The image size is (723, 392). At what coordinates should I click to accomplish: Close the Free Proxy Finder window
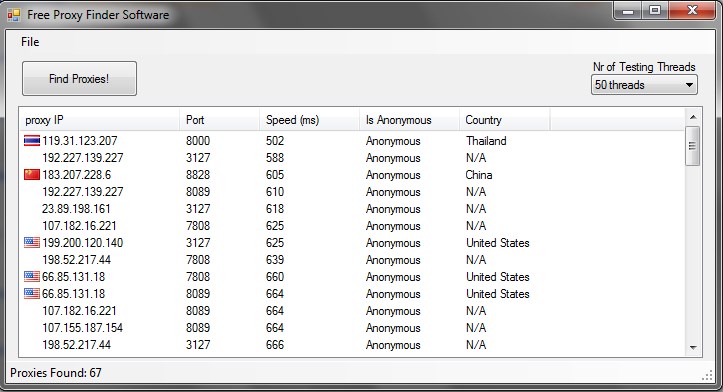click(x=692, y=11)
